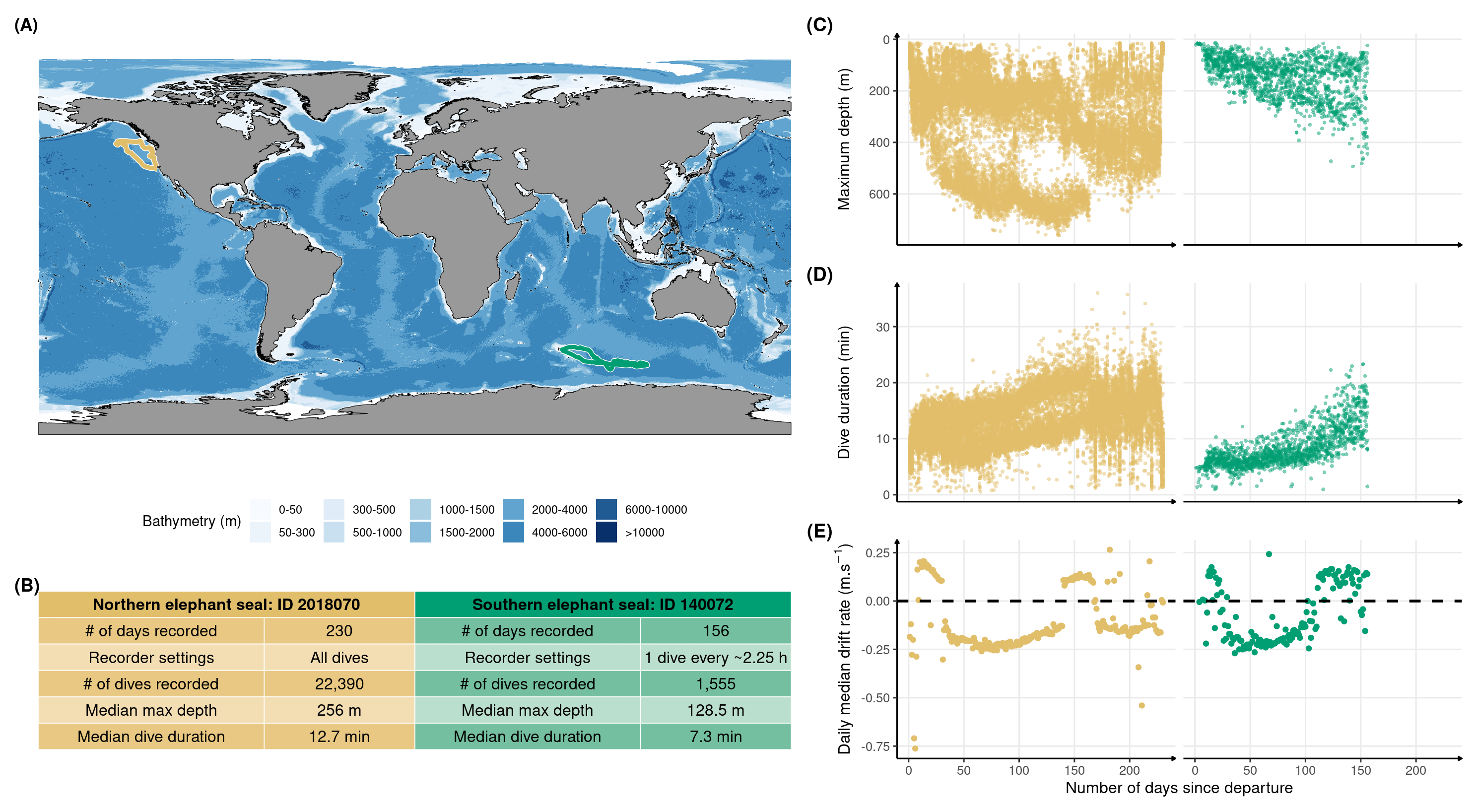The image size is (1477, 812).
Task: Click the '156' days recorded cell
Action: point(716,631)
